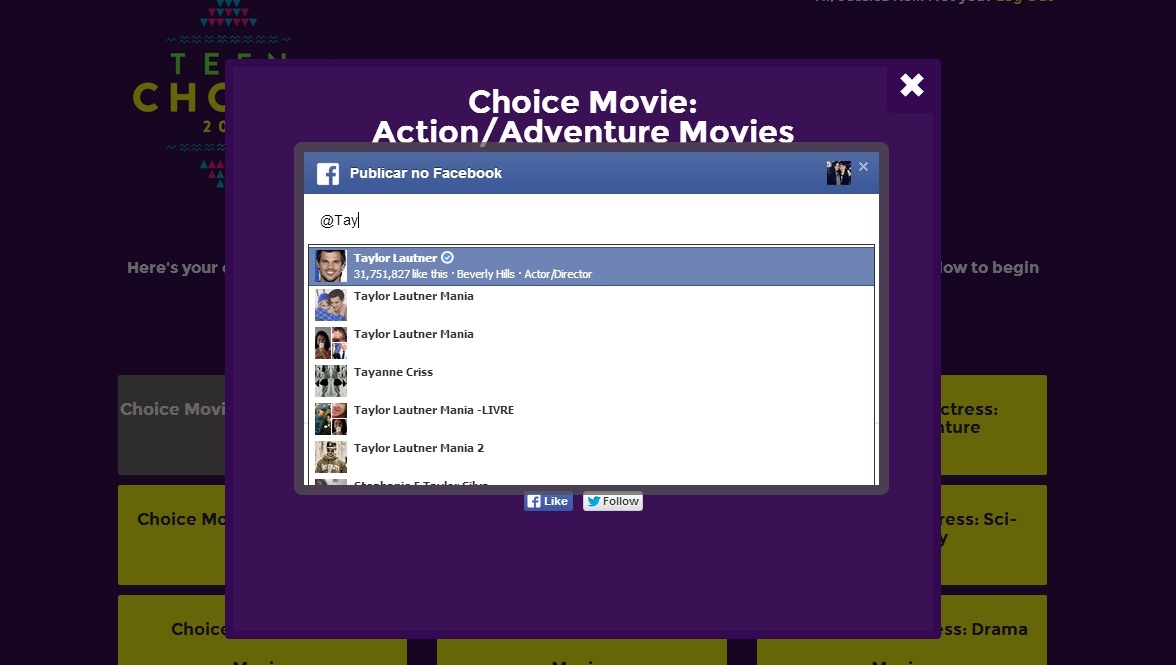This screenshot has width=1176, height=665.
Task: Select the verified Taylor Lautner suggestion
Action: coord(591,266)
